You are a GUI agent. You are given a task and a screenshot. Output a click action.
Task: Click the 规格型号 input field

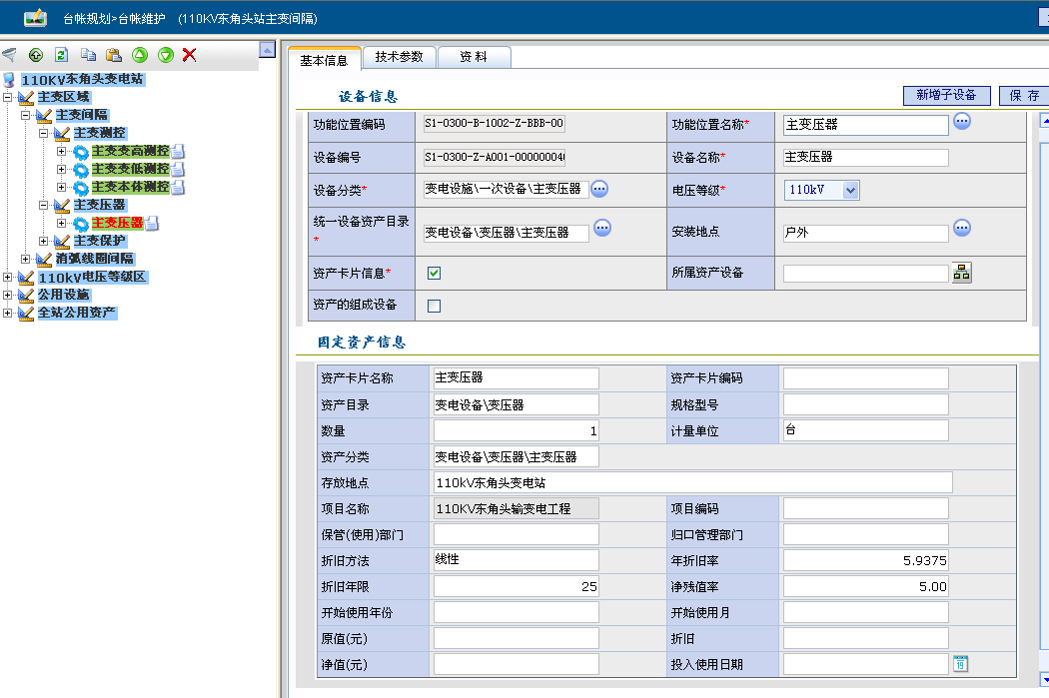(865, 405)
